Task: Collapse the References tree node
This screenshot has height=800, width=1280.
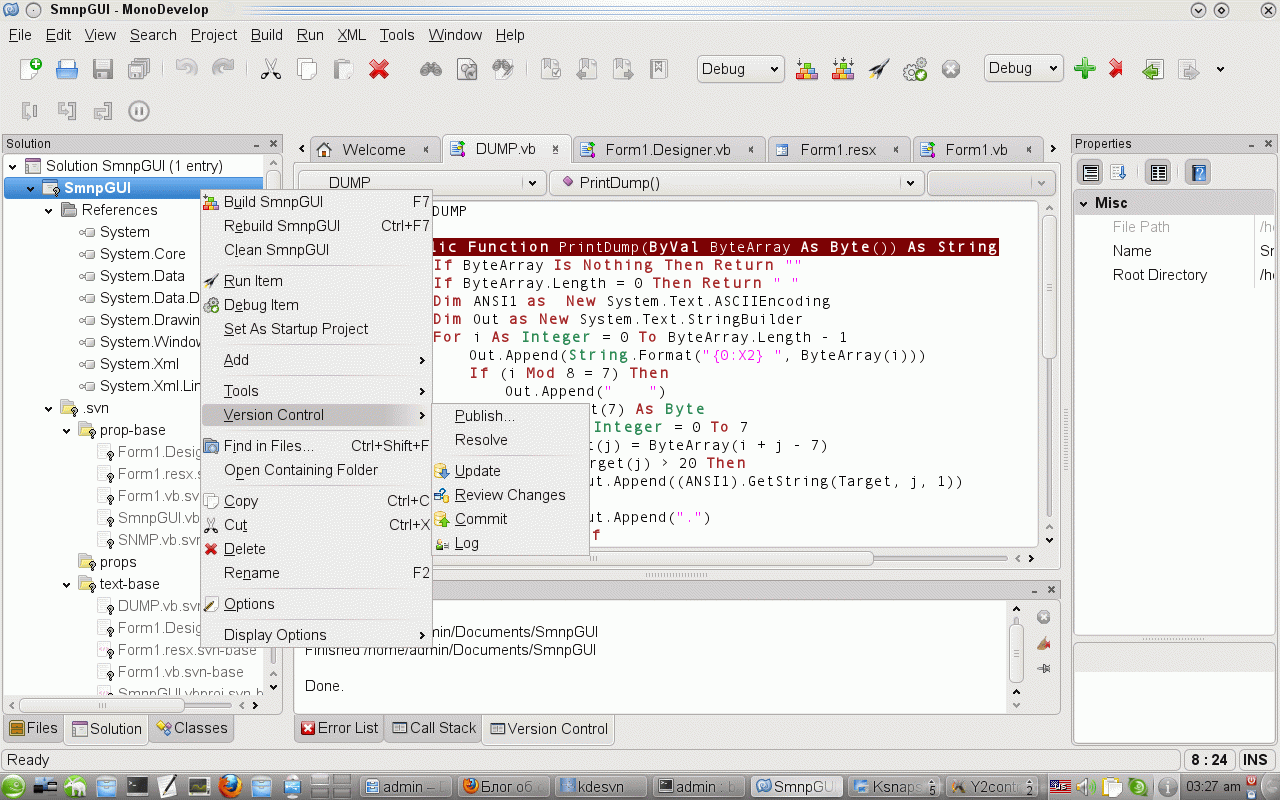Action: tap(49, 211)
